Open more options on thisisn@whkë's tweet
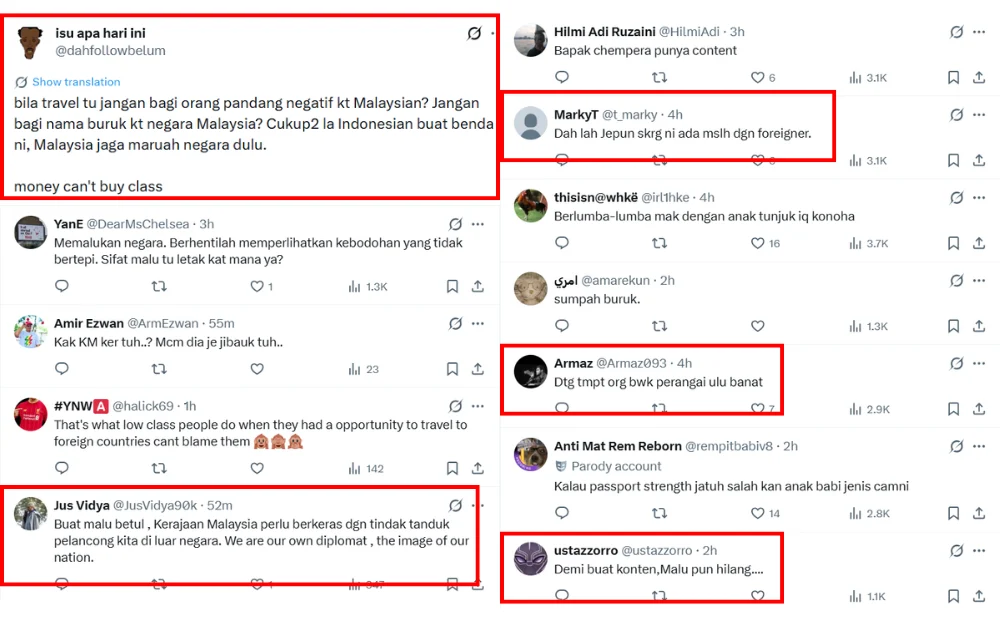 click(979, 198)
